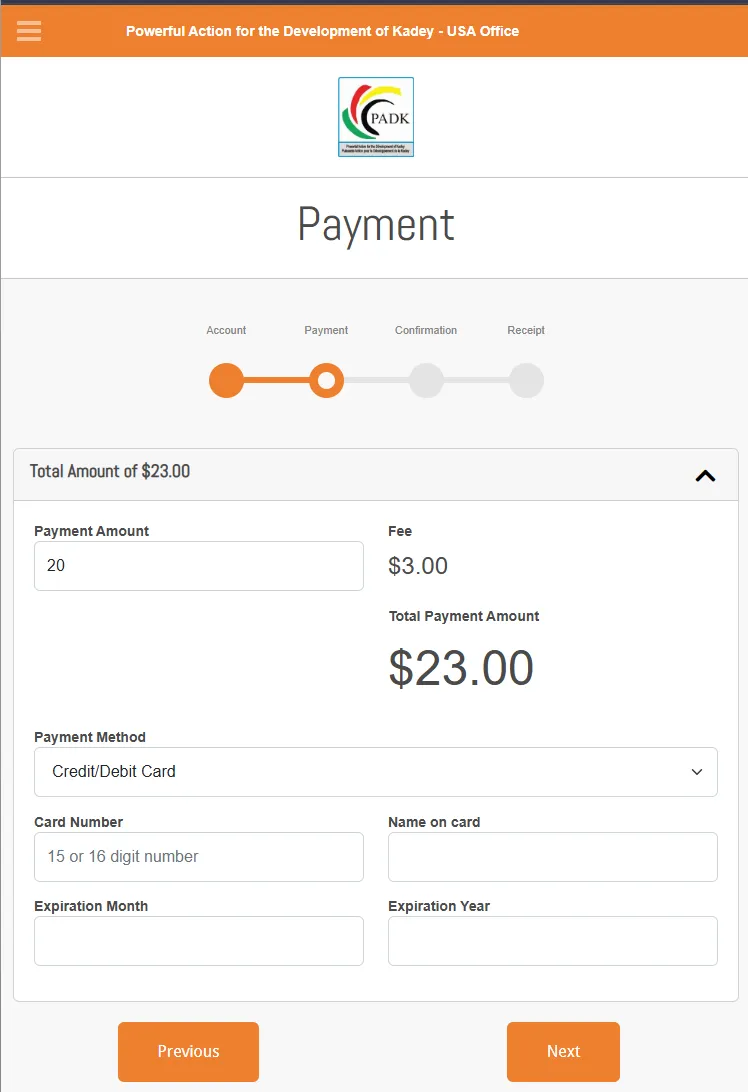Click the Payment step label

click(326, 330)
